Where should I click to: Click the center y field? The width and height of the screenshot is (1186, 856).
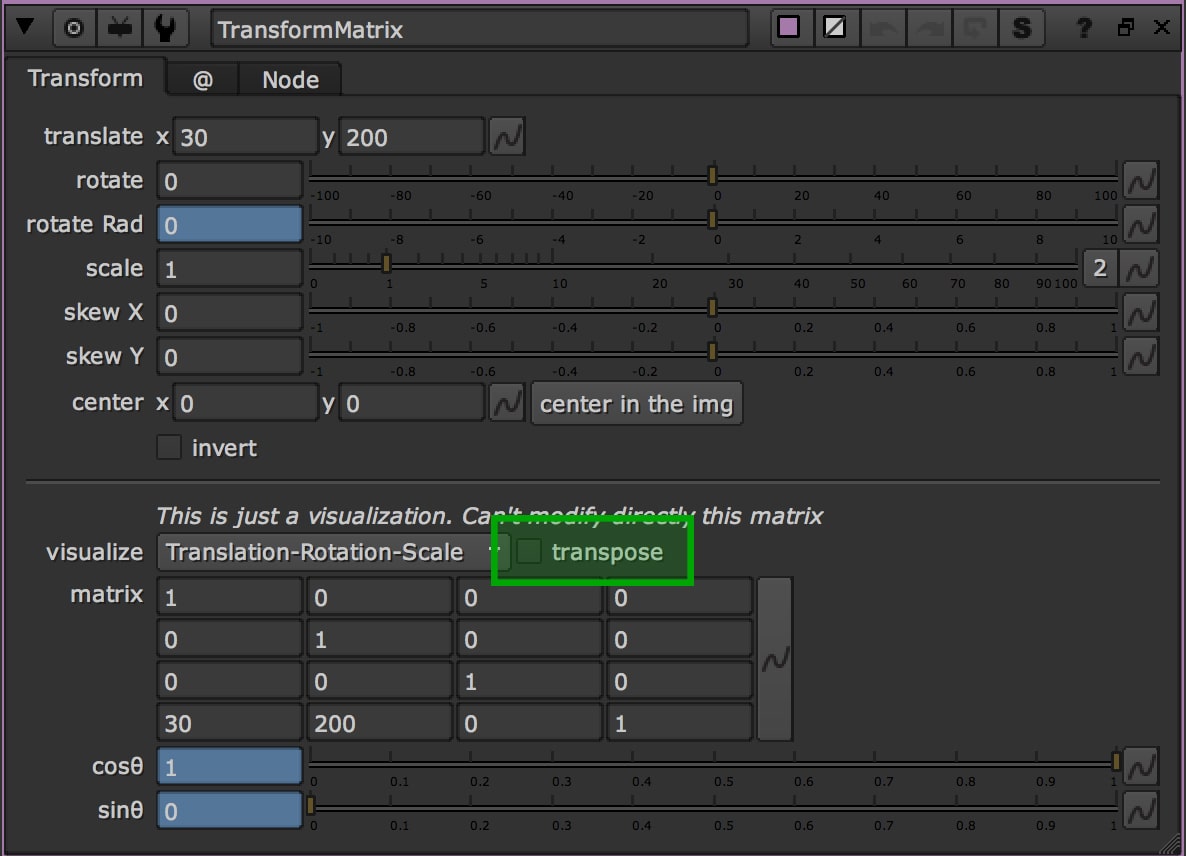(x=411, y=403)
